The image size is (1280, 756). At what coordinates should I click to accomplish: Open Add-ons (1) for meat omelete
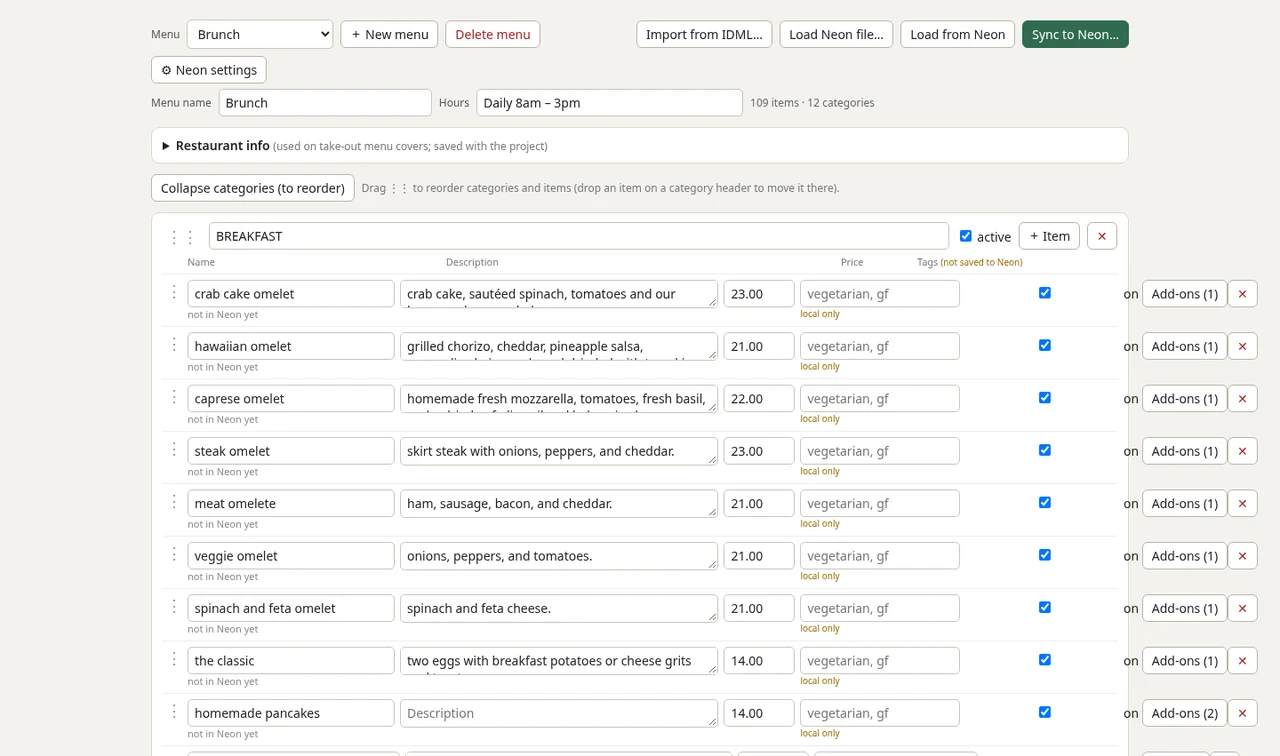point(1184,504)
